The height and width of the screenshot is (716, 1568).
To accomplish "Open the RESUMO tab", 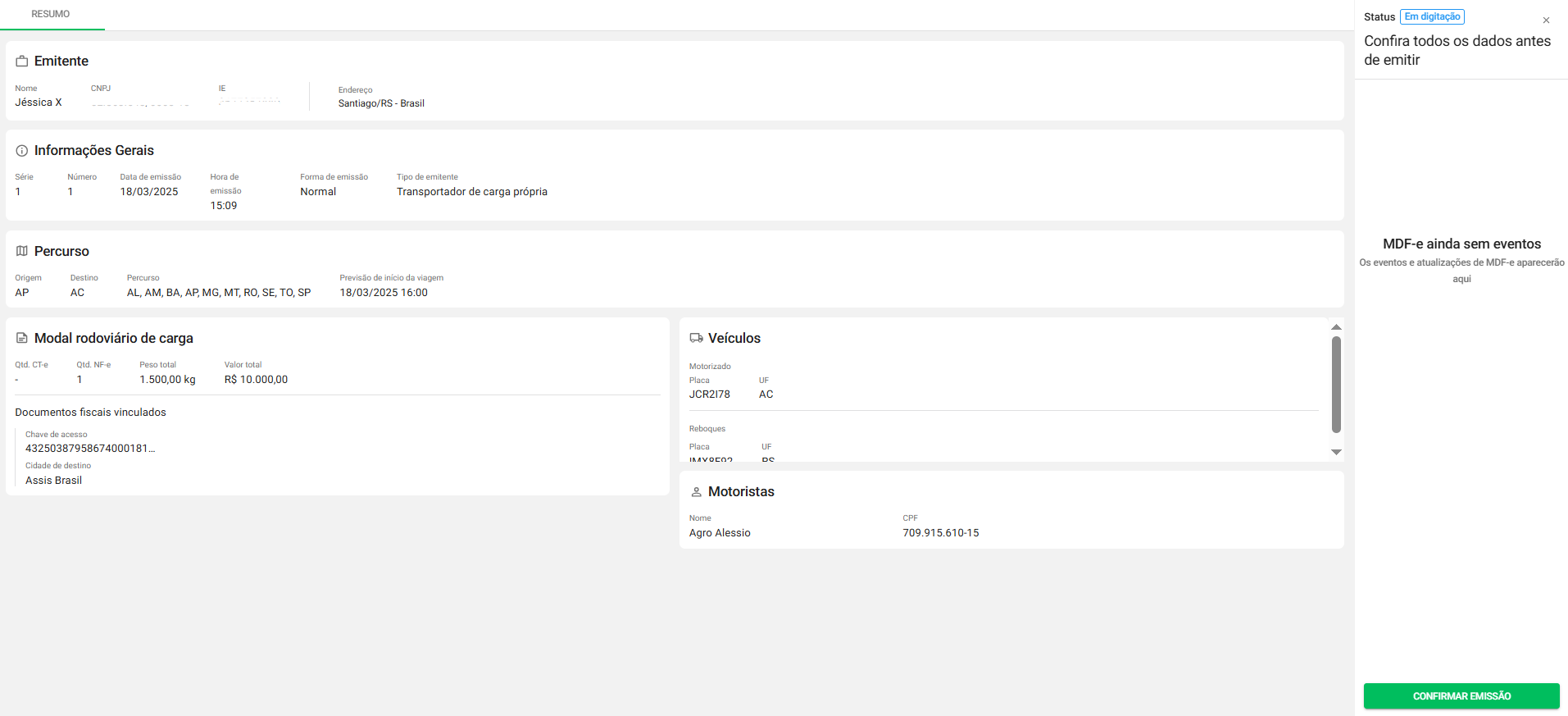I will [x=51, y=14].
